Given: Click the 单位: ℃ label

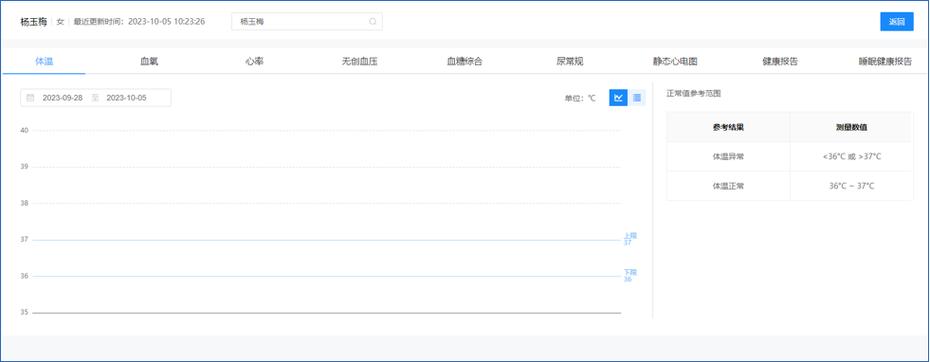Looking at the screenshot, I should click(x=580, y=99).
